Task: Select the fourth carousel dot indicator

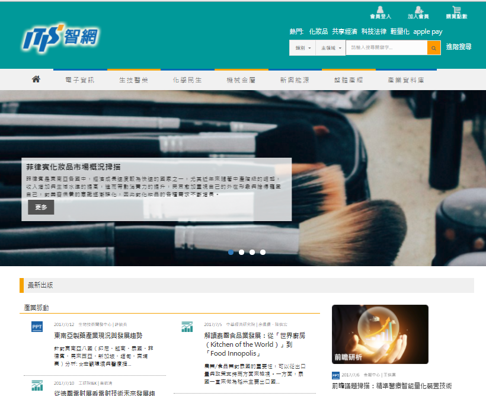Action: click(x=263, y=252)
